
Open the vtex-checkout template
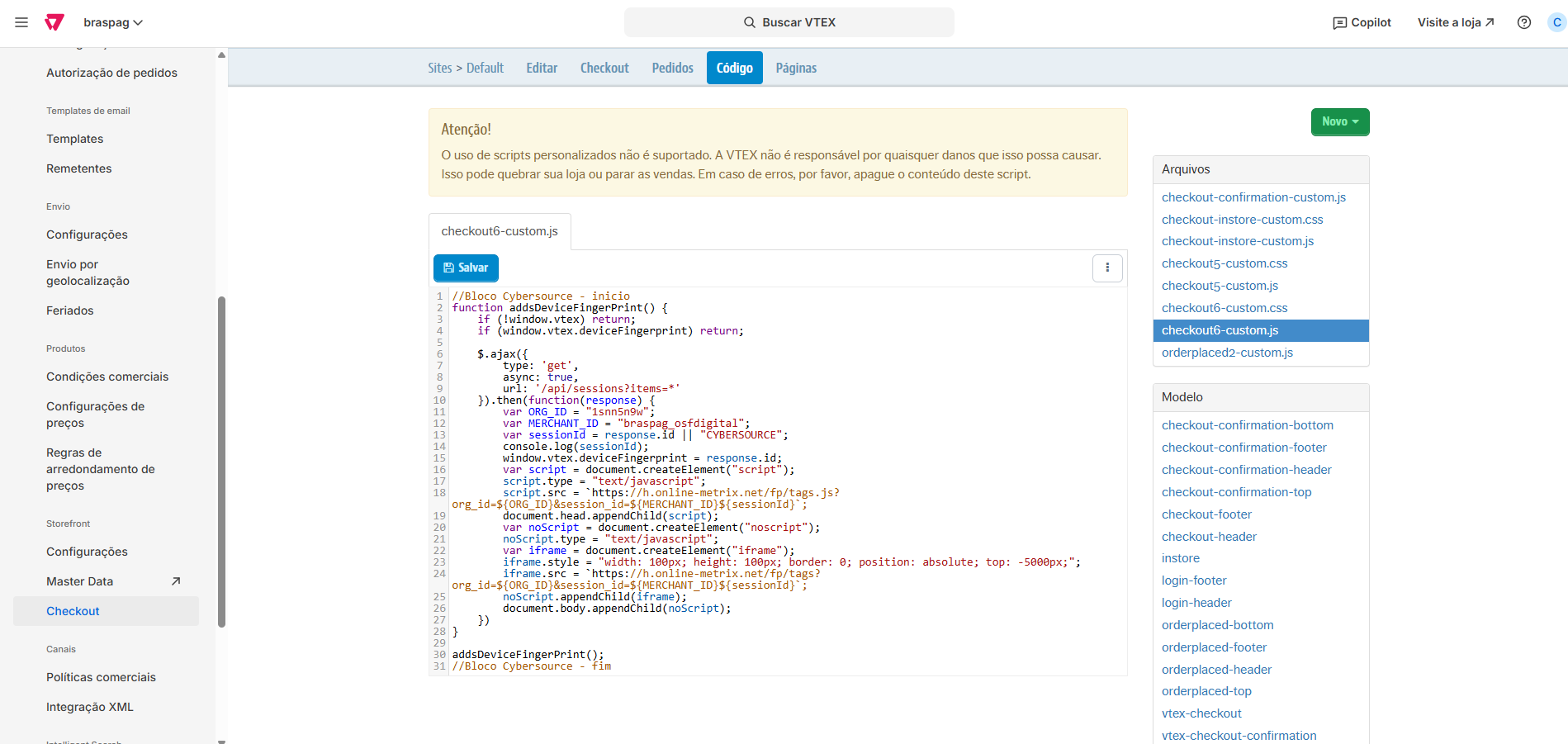pyautogui.click(x=1201, y=713)
